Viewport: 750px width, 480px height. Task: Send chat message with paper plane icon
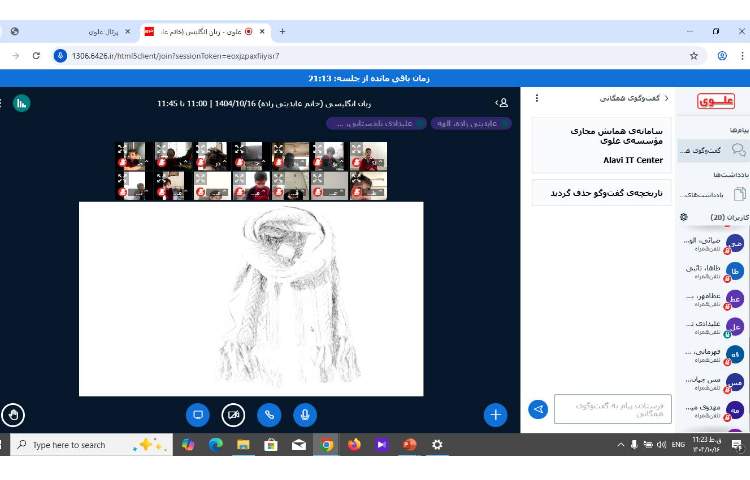pyautogui.click(x=538, y=409)
